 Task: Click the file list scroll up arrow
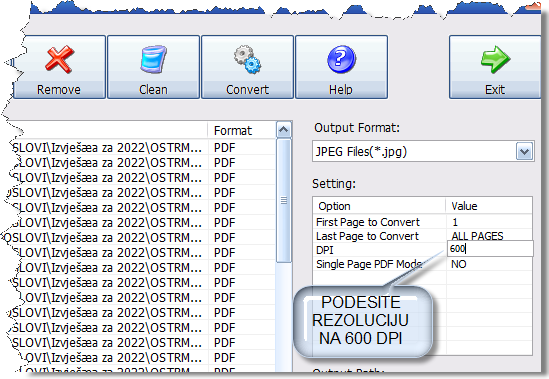click(x=284, y=130)
